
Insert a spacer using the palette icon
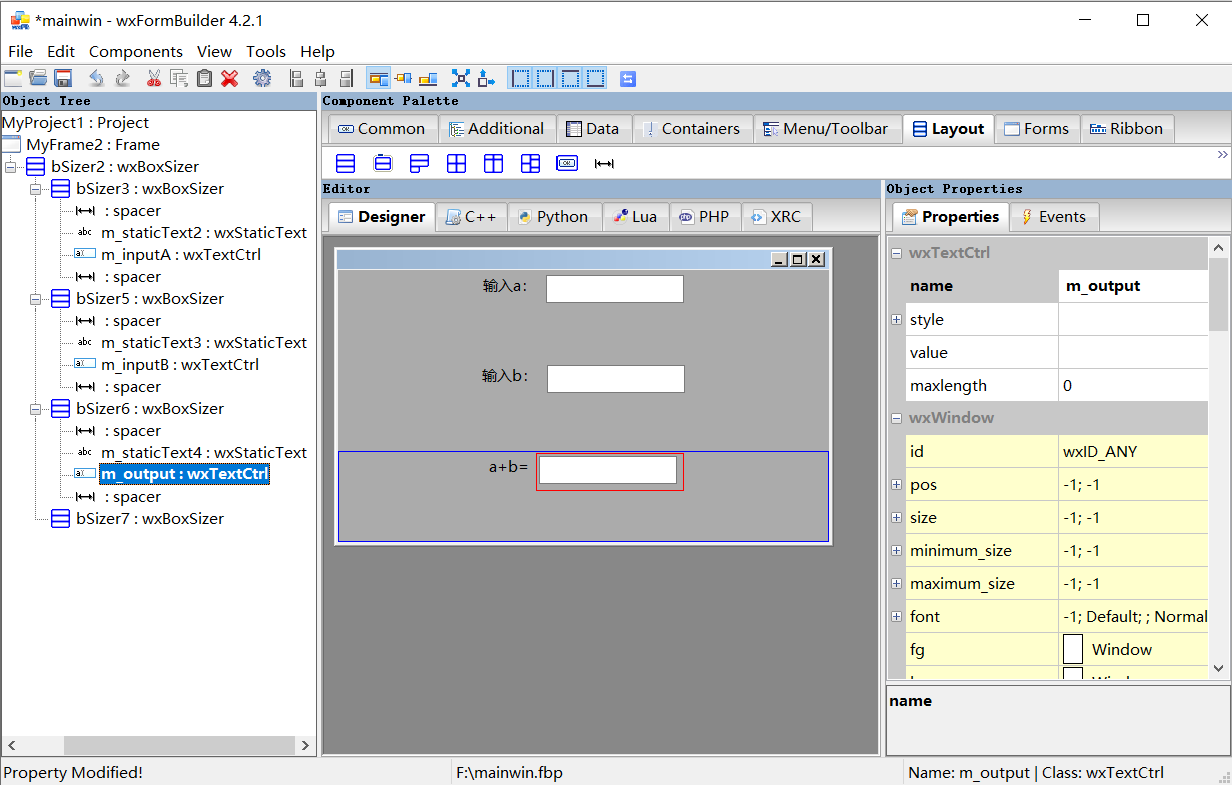point(604,163)
